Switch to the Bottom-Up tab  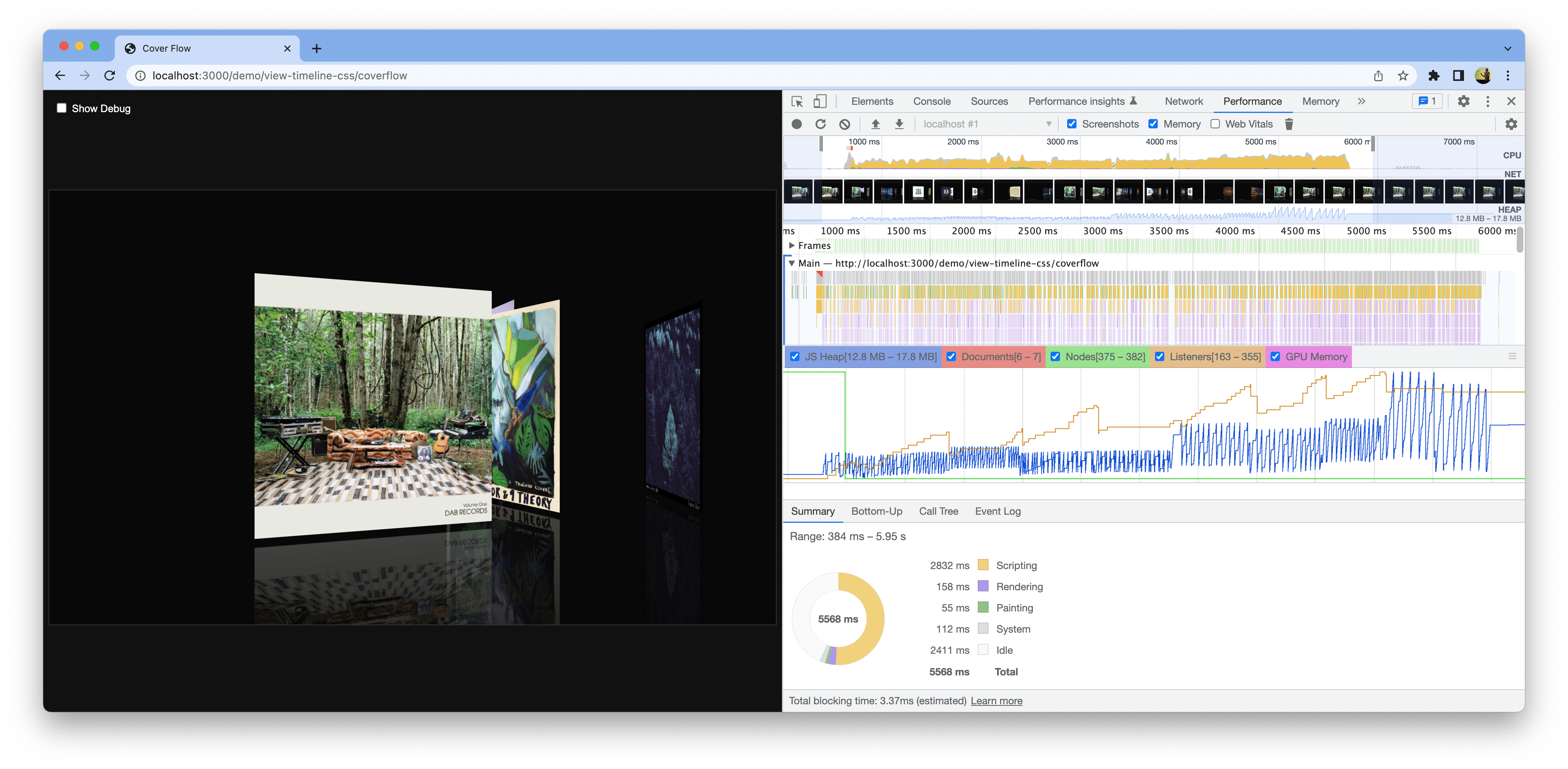click(876, 510)
